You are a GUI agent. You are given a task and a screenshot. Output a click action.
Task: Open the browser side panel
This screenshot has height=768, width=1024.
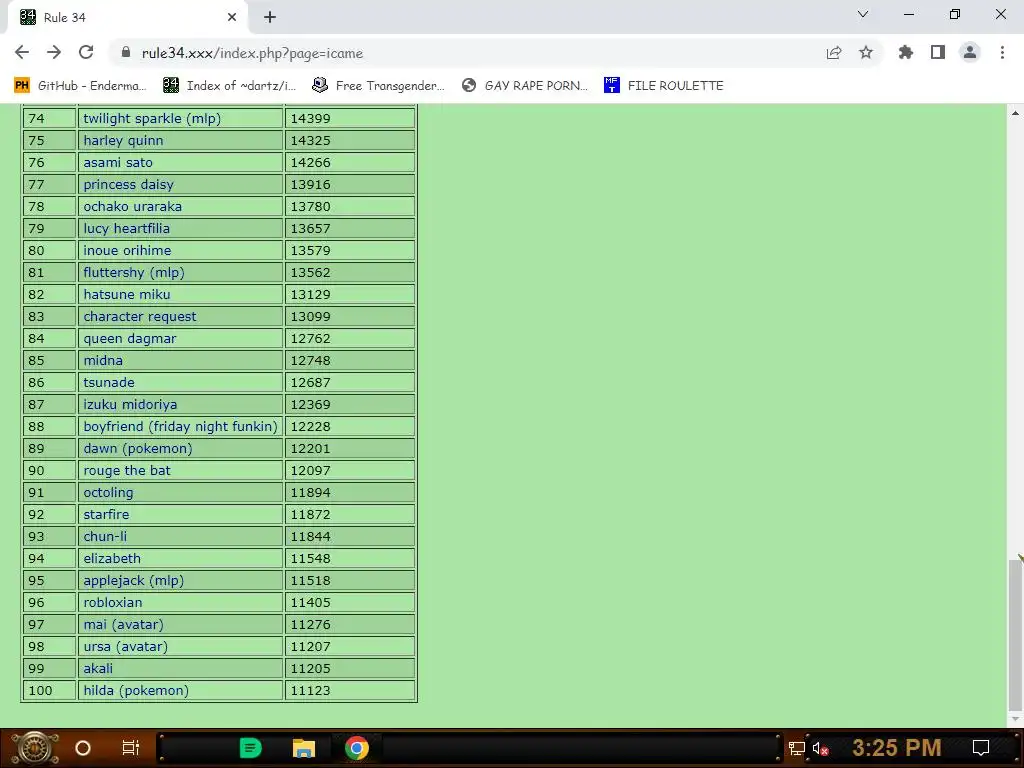pos(938,53)
